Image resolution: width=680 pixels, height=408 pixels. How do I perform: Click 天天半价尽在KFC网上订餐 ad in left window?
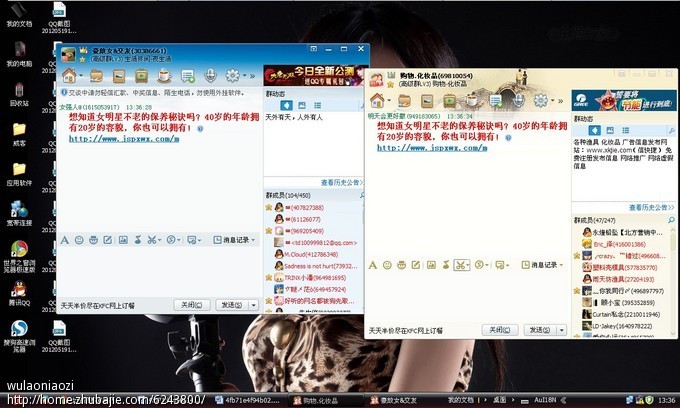98,306
